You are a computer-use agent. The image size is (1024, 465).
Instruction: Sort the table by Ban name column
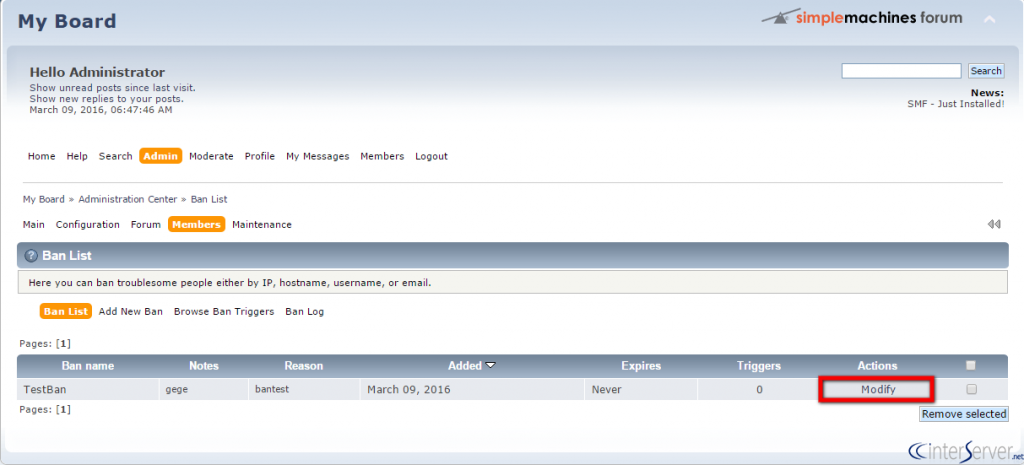point(88,366)
